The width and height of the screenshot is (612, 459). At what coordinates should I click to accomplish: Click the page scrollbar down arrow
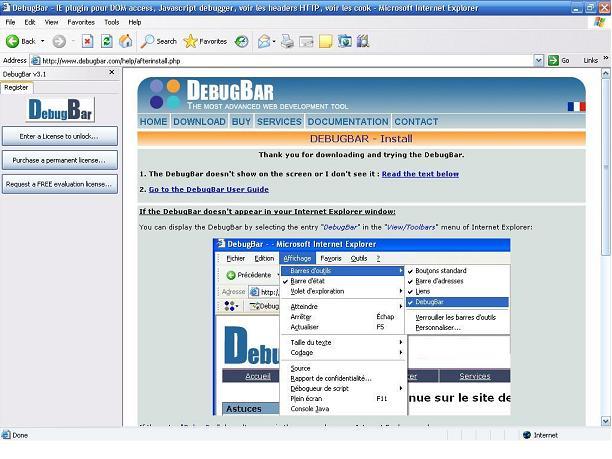click(605, 421)
